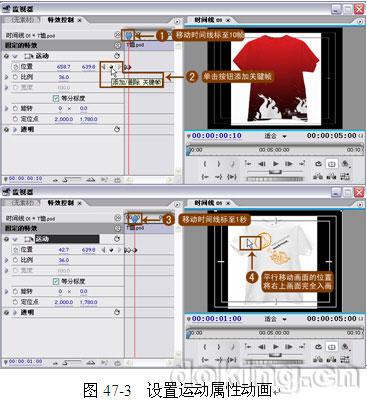The image size is (367, 403).
Task: Click the blue 00:00:00:10 timecode above the time ruler
Action: pyautogui.click(x=217, y=136)
